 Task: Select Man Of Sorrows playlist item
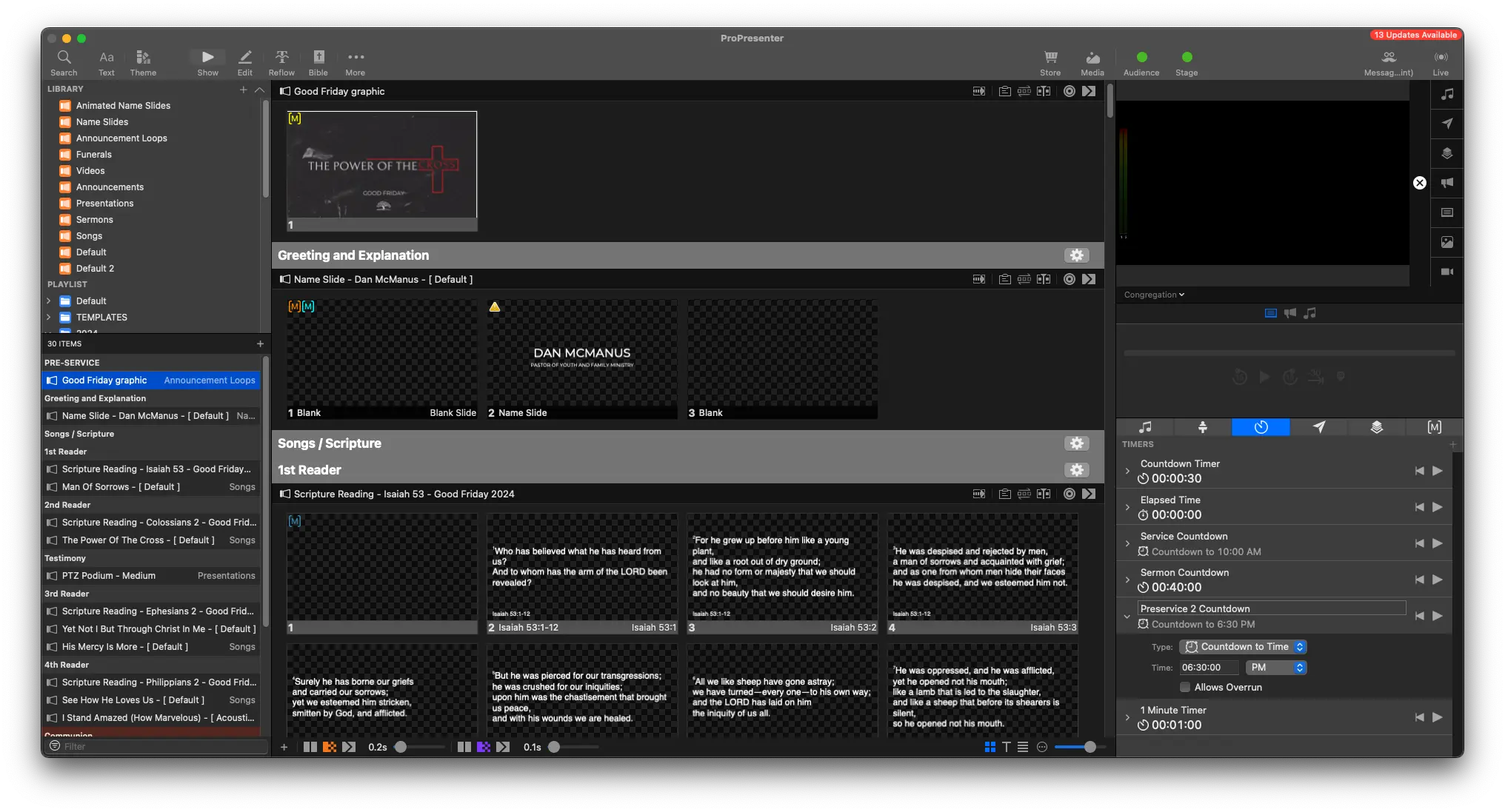151,487
